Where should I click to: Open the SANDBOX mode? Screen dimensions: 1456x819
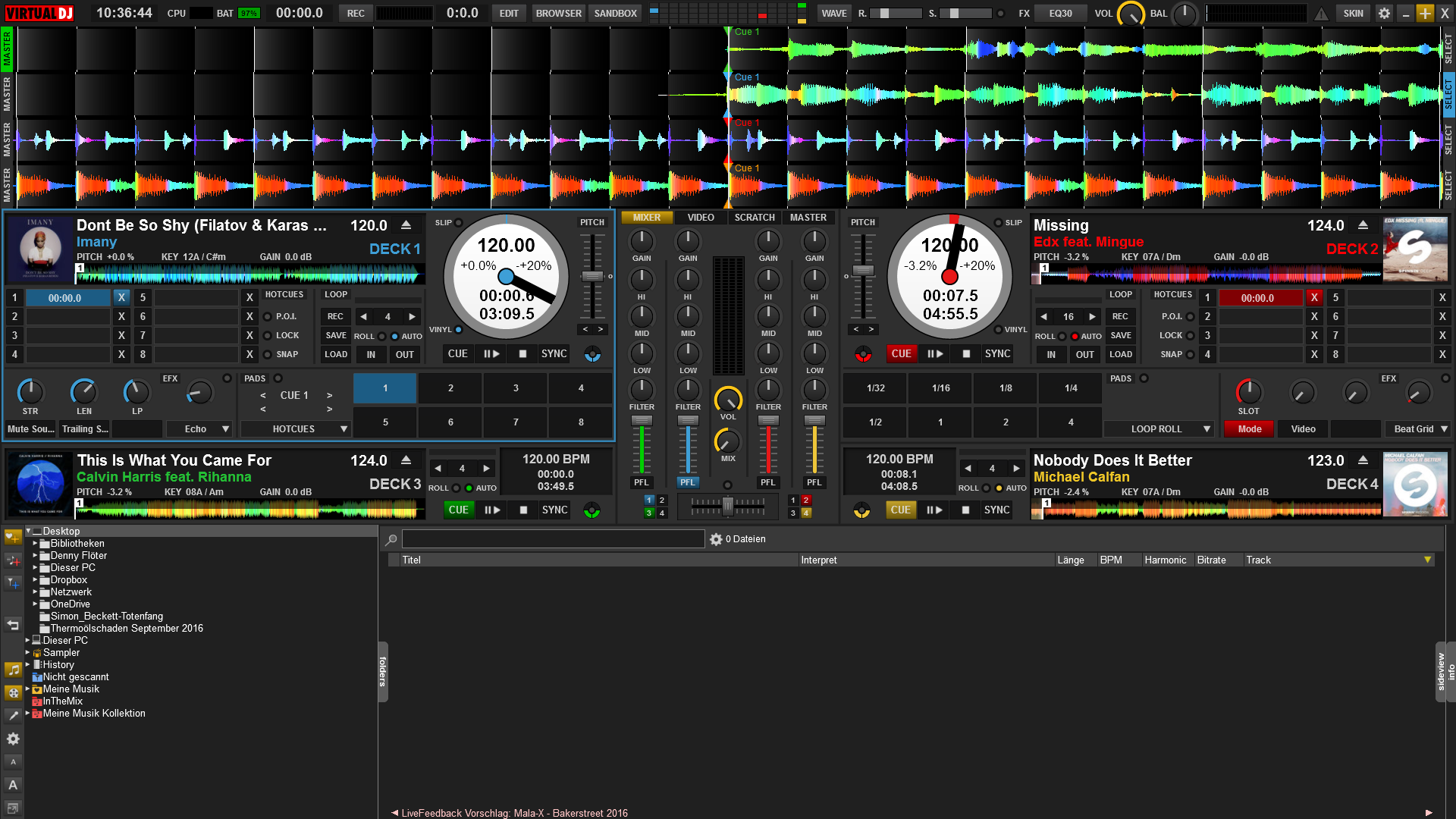pyautogui.click(x=616, y=14)
